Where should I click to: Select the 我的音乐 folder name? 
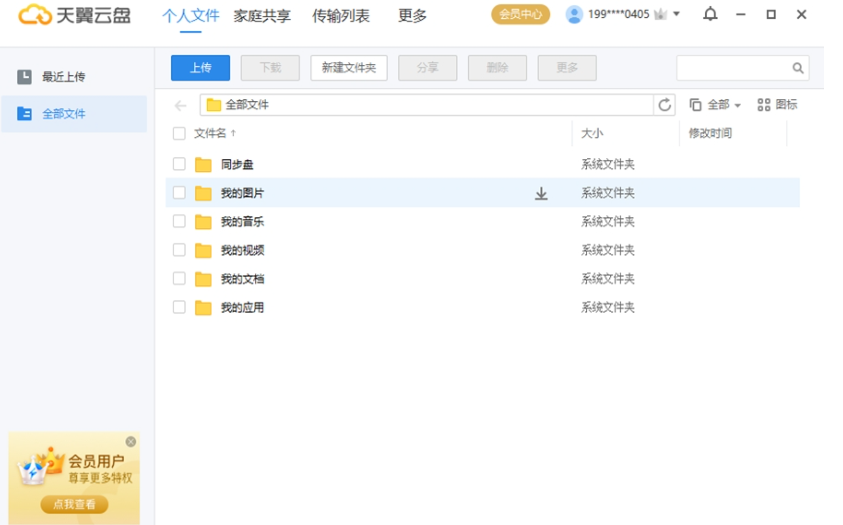pos(242,221)
